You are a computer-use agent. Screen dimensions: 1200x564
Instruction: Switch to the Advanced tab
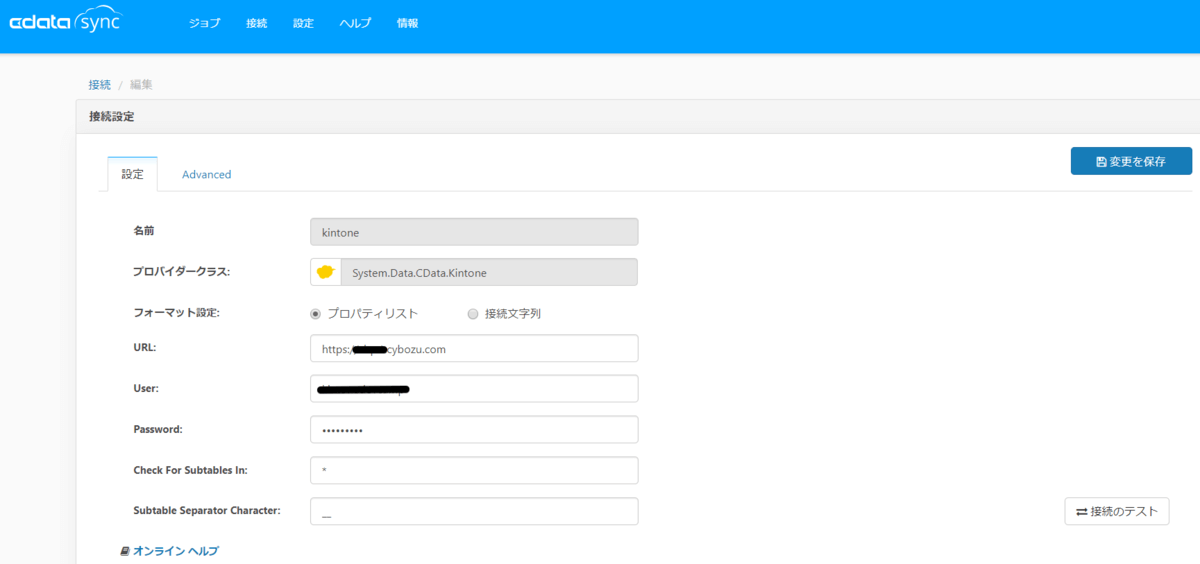(x=206, y=174)
